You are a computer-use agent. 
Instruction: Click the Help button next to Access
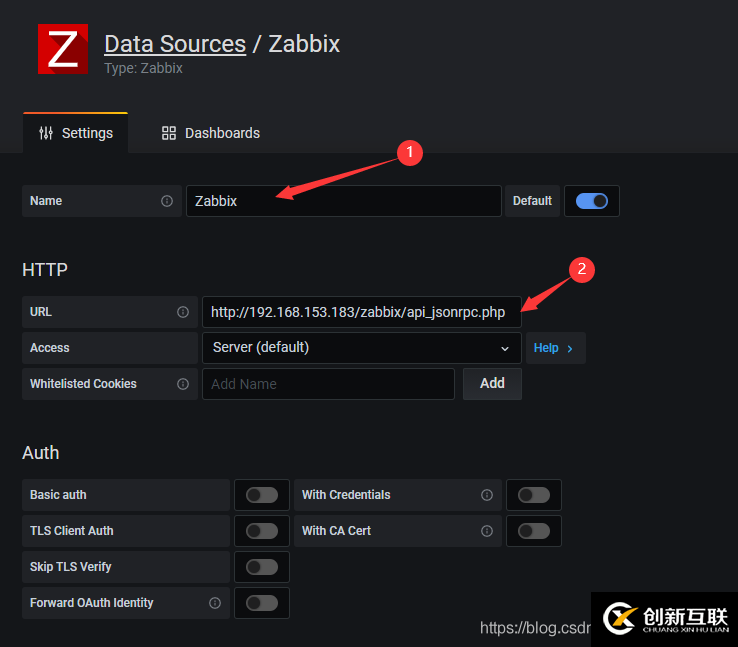pos(555,348)
